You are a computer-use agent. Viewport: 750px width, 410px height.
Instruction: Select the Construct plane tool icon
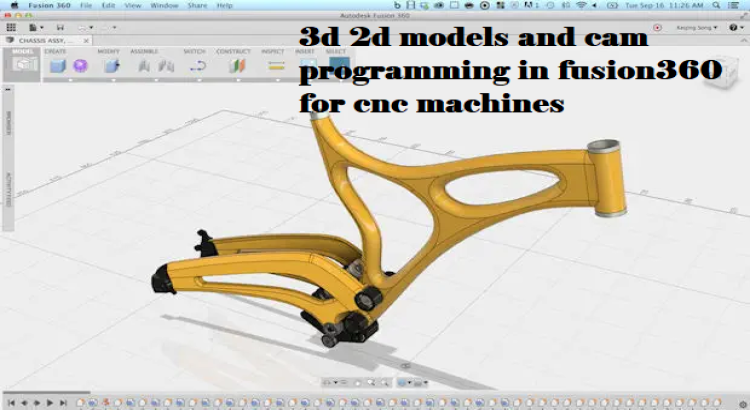pos(237,66)
